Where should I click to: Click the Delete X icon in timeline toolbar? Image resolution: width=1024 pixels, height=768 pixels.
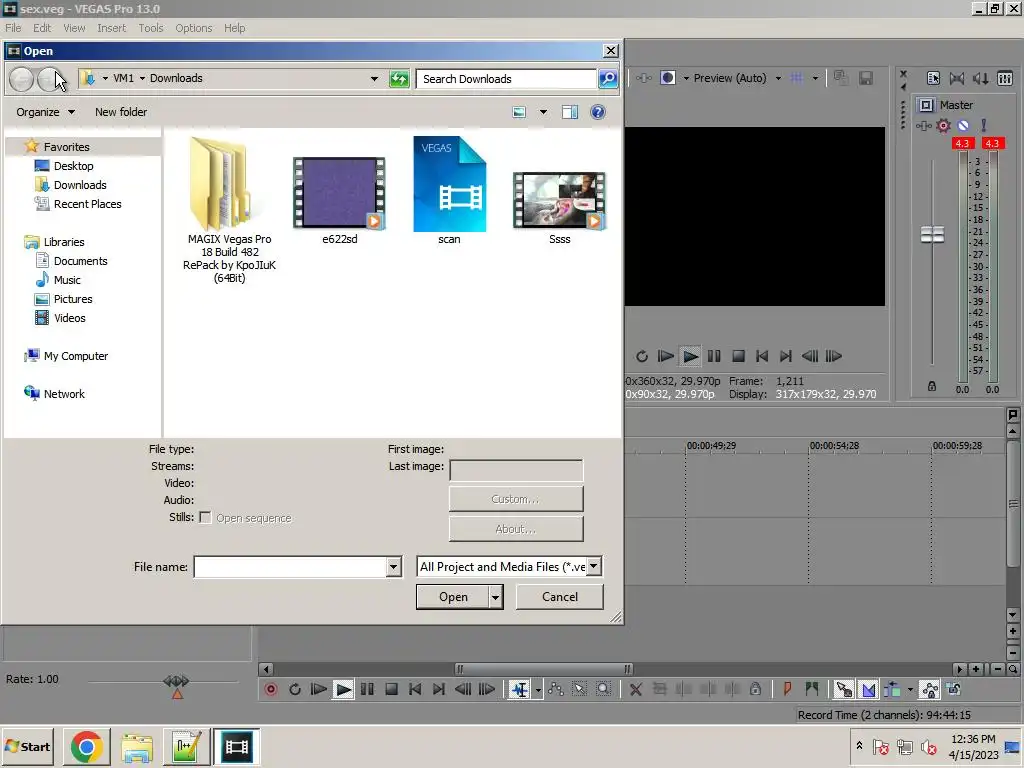(x=635, y=690)
